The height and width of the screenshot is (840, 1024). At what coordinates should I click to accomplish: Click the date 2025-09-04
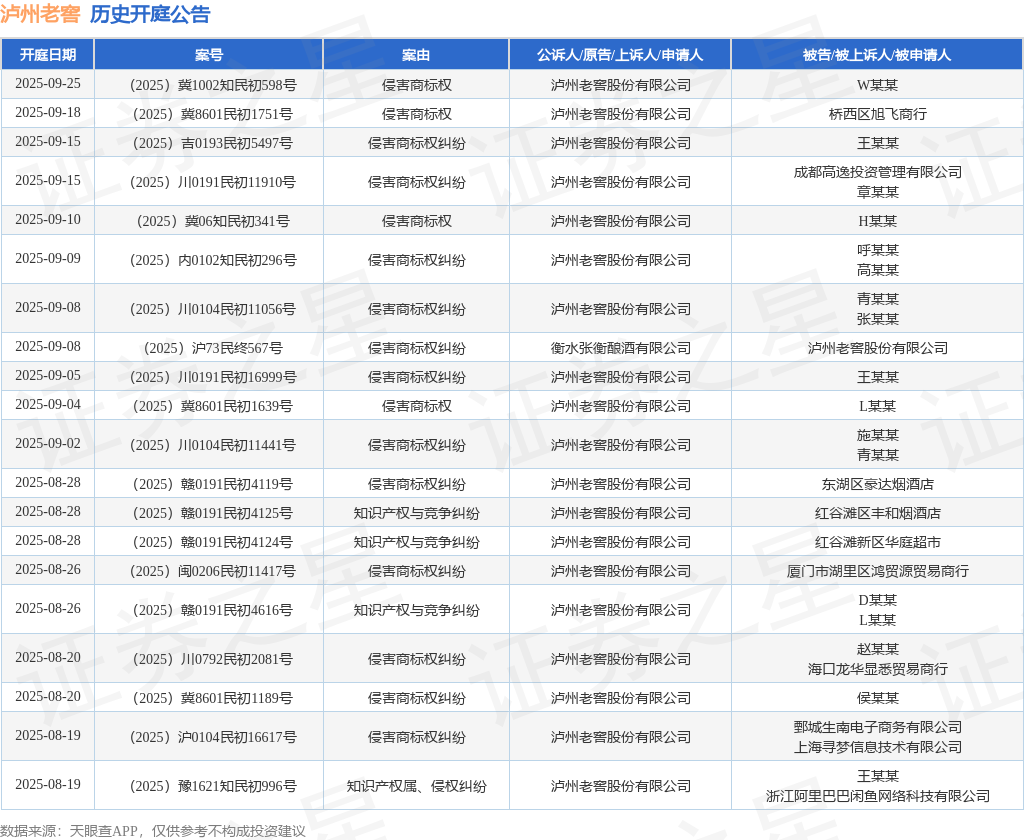pyautogui.click(x=48, y=404)
